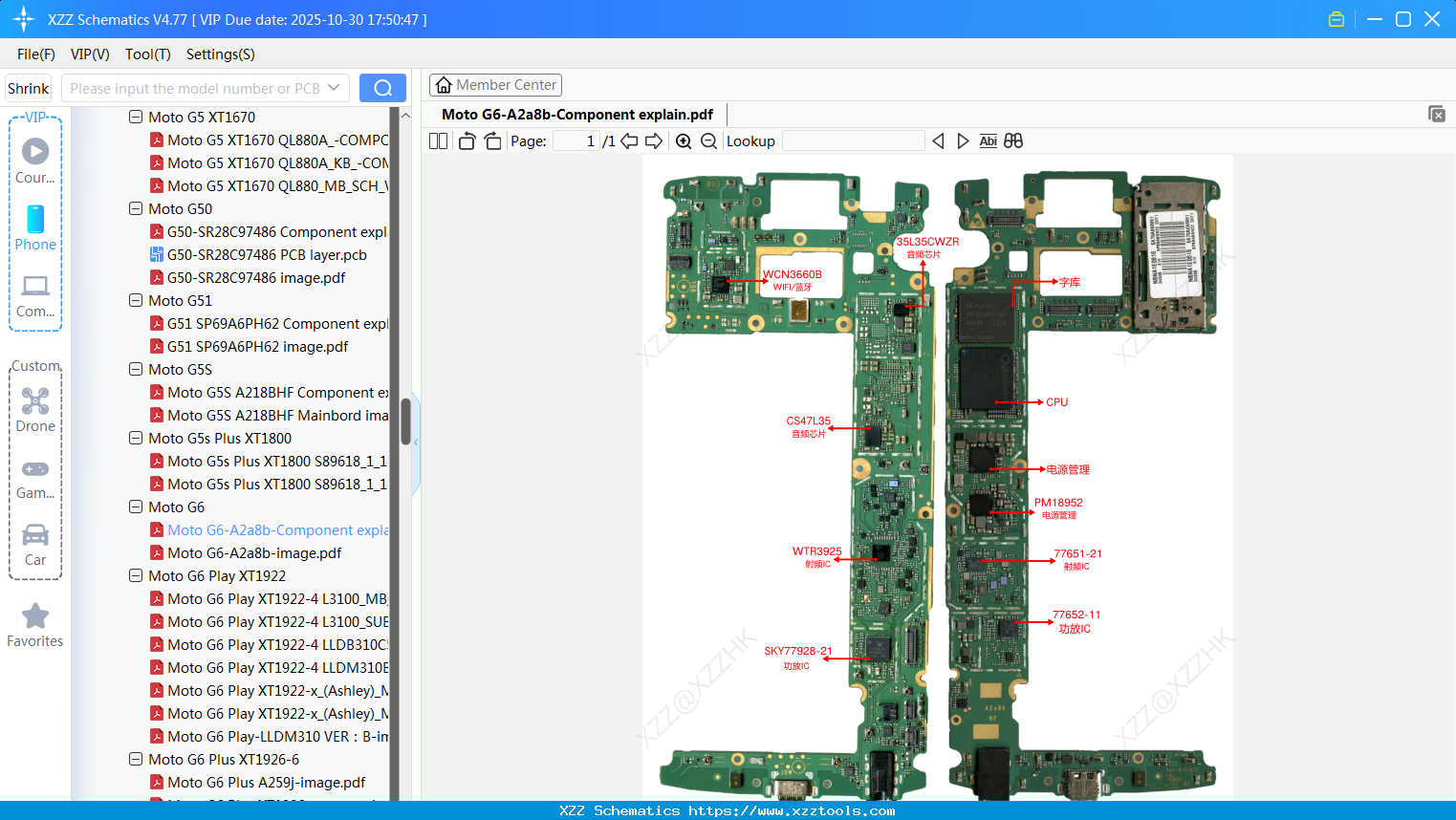Open the Drone schematics category
The image size is (1456, 820).
pyautogui.click(x=35, y=411)
